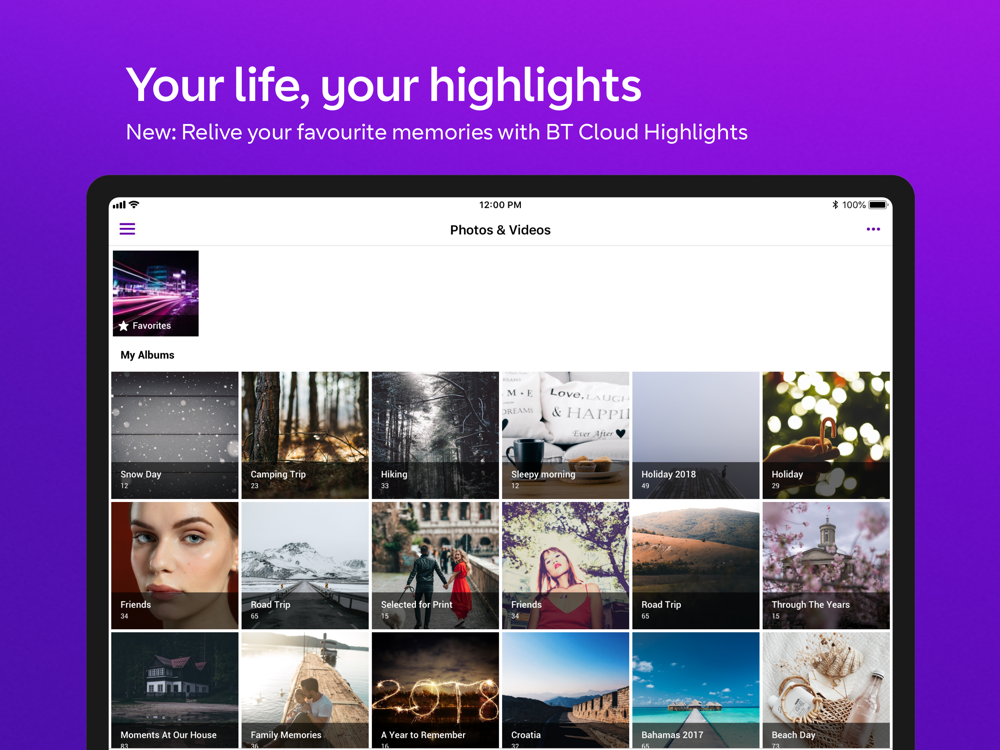Click the 'Your life, your highlights' headline
The width and height of the screenshot is (1000, 750).
click(x=383, y=85)
